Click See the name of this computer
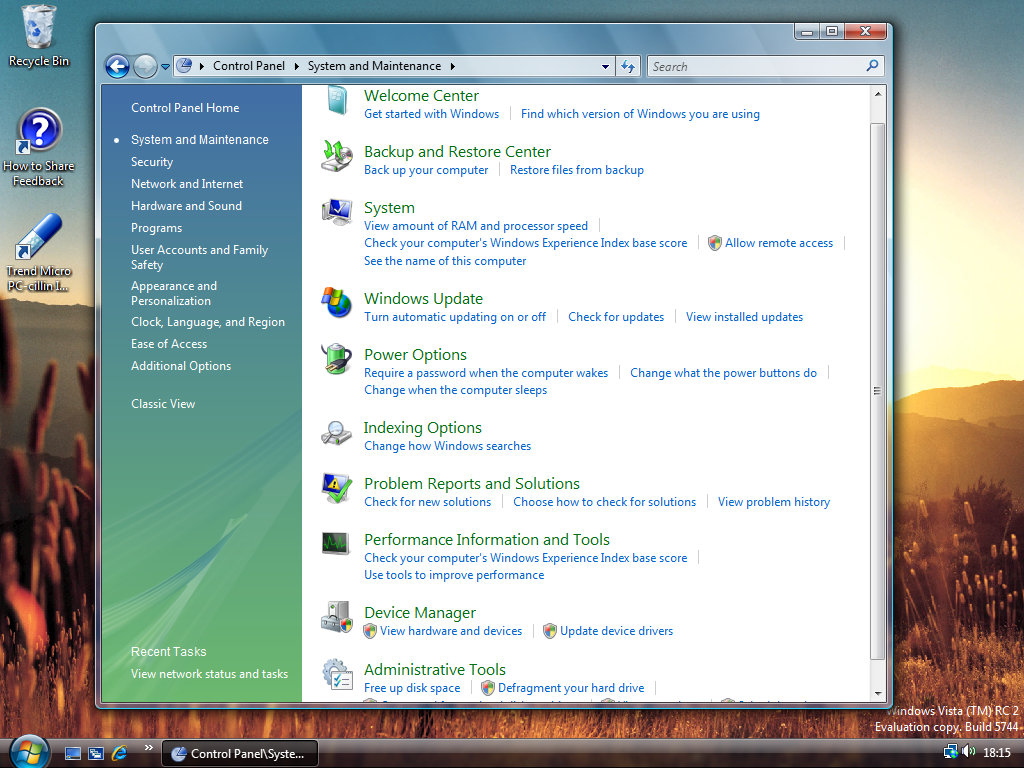This screenshot has width=1024, height=768. coord(445,261)
